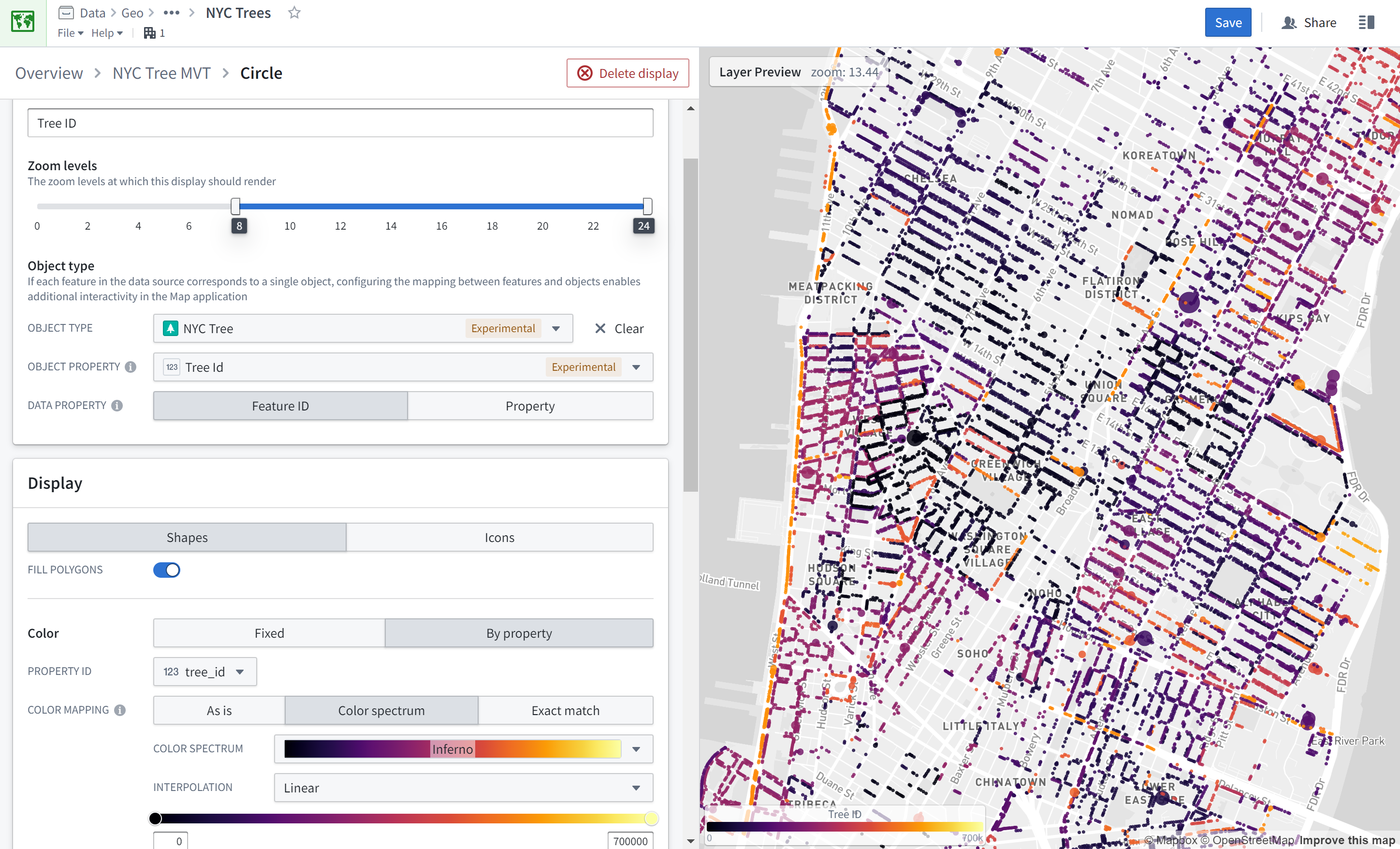This screenshot has height=849, width=1400.
Task: Click the X Clear icon for object type
Action: pyautogui.click(x=600, y=328)
